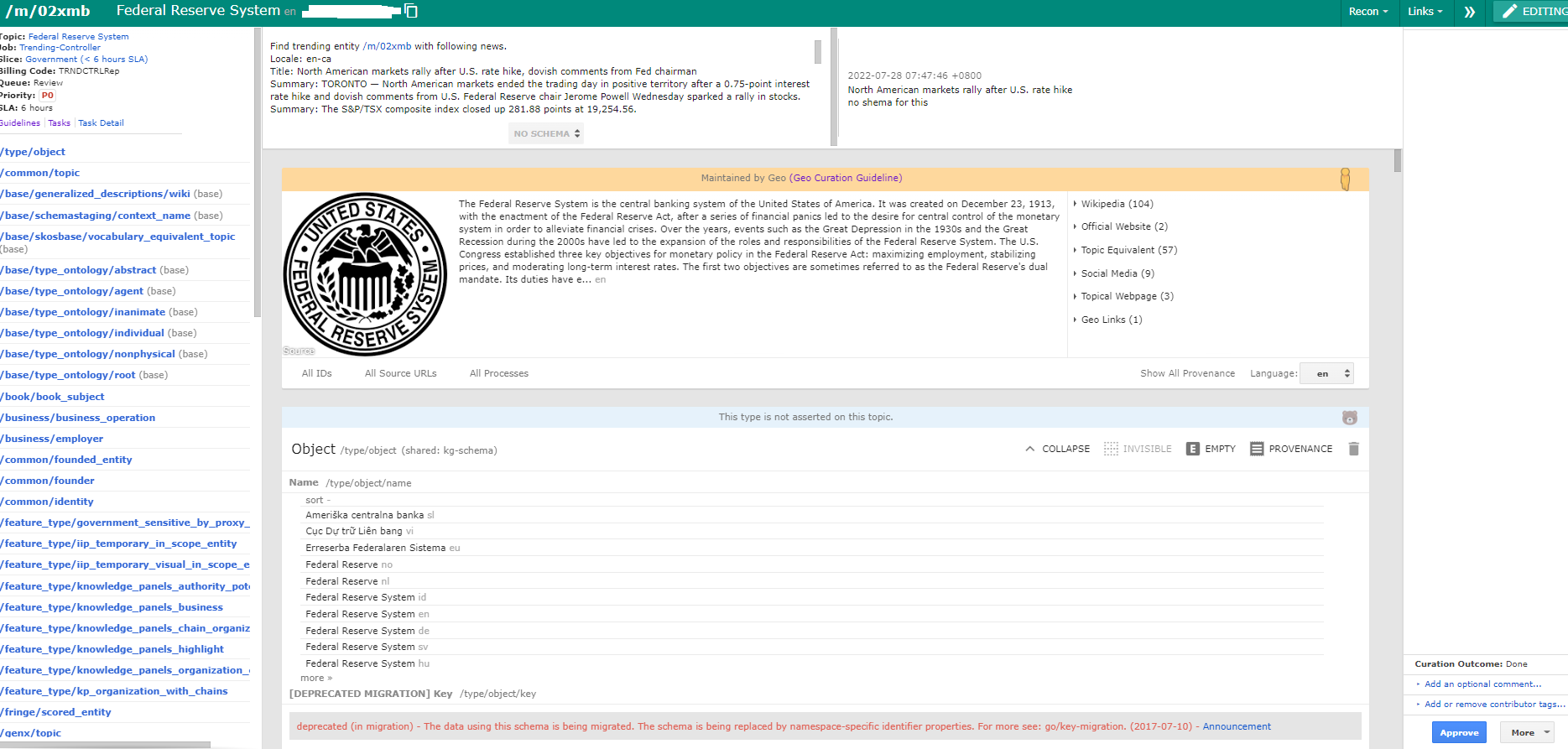Select /common/topic in the type list
The width and height of the screenshot is (1568, 749).
tap(40, 173)
